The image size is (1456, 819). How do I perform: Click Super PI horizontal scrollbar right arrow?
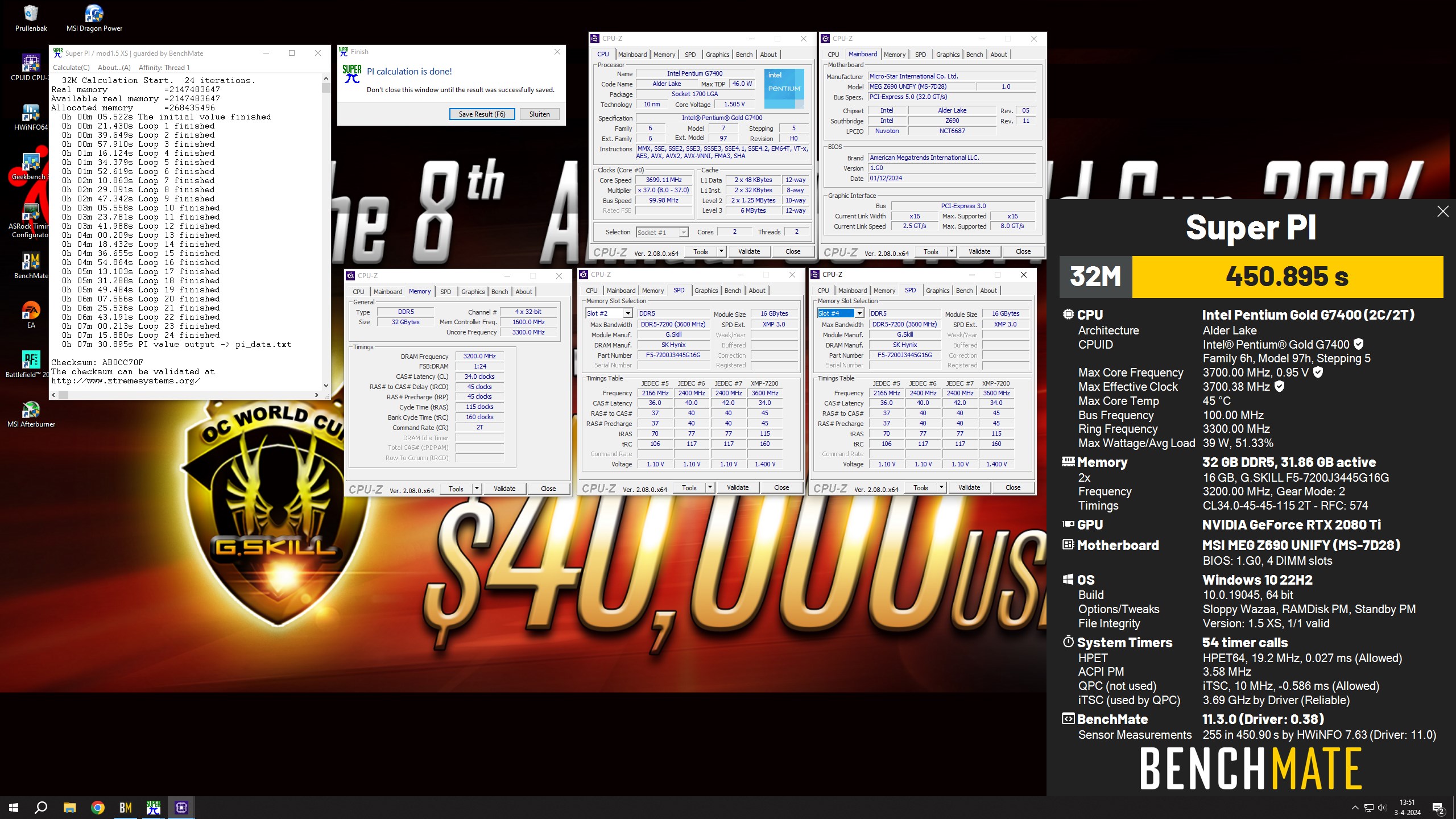point(317,394)
